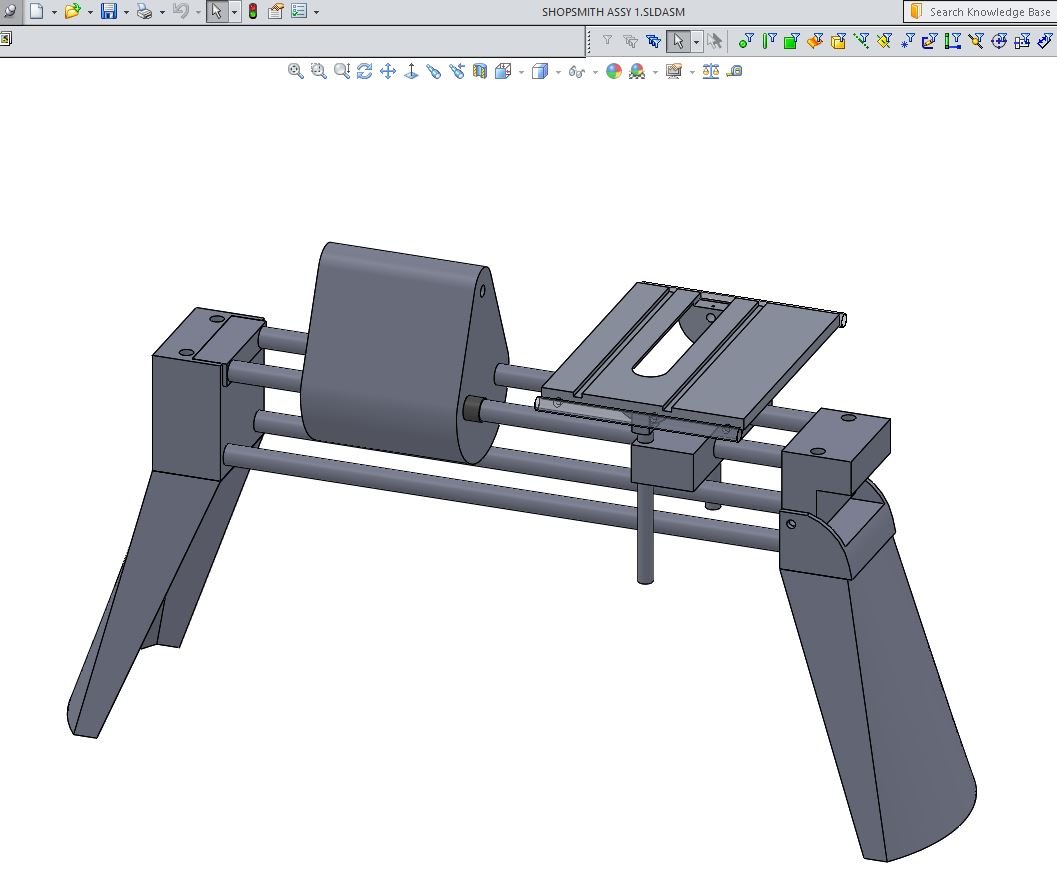This screenshot has width=1057, height=879.
Task: Click the Open folder button
Action: click(73, 11)
